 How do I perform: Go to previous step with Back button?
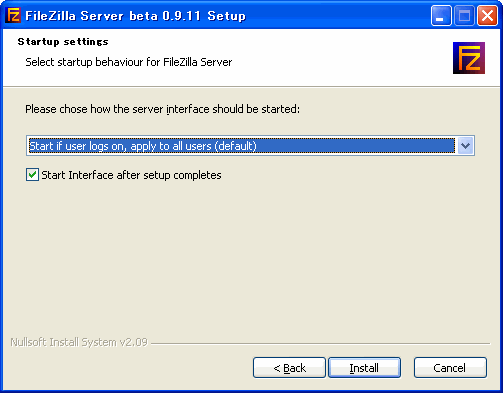click(x=289, y=368)
